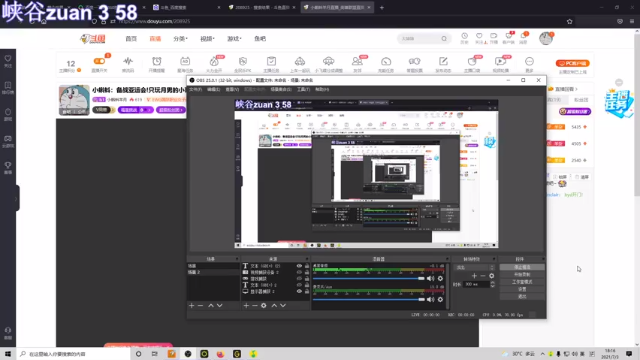Open the sound waveform tool in Douyu toolbar
Viewport: 640px width, 360px height.
tap(128, 62)
